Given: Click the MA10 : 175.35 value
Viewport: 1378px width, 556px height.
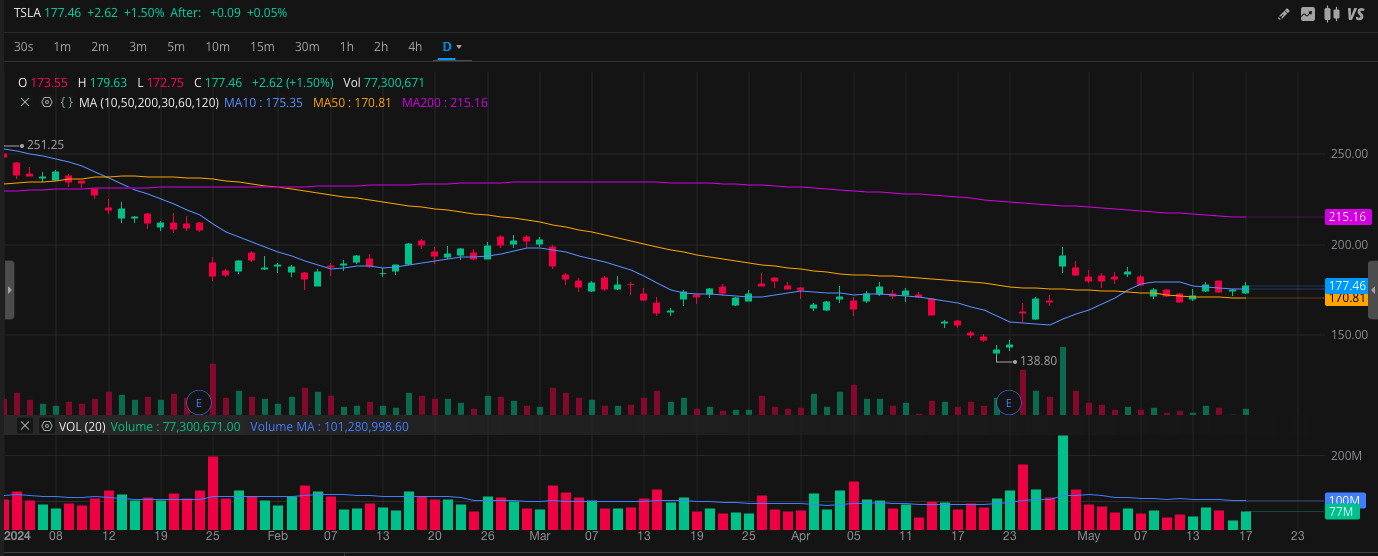Looking at the screenshot, I should pyautogui.click(x=264, y=102).
